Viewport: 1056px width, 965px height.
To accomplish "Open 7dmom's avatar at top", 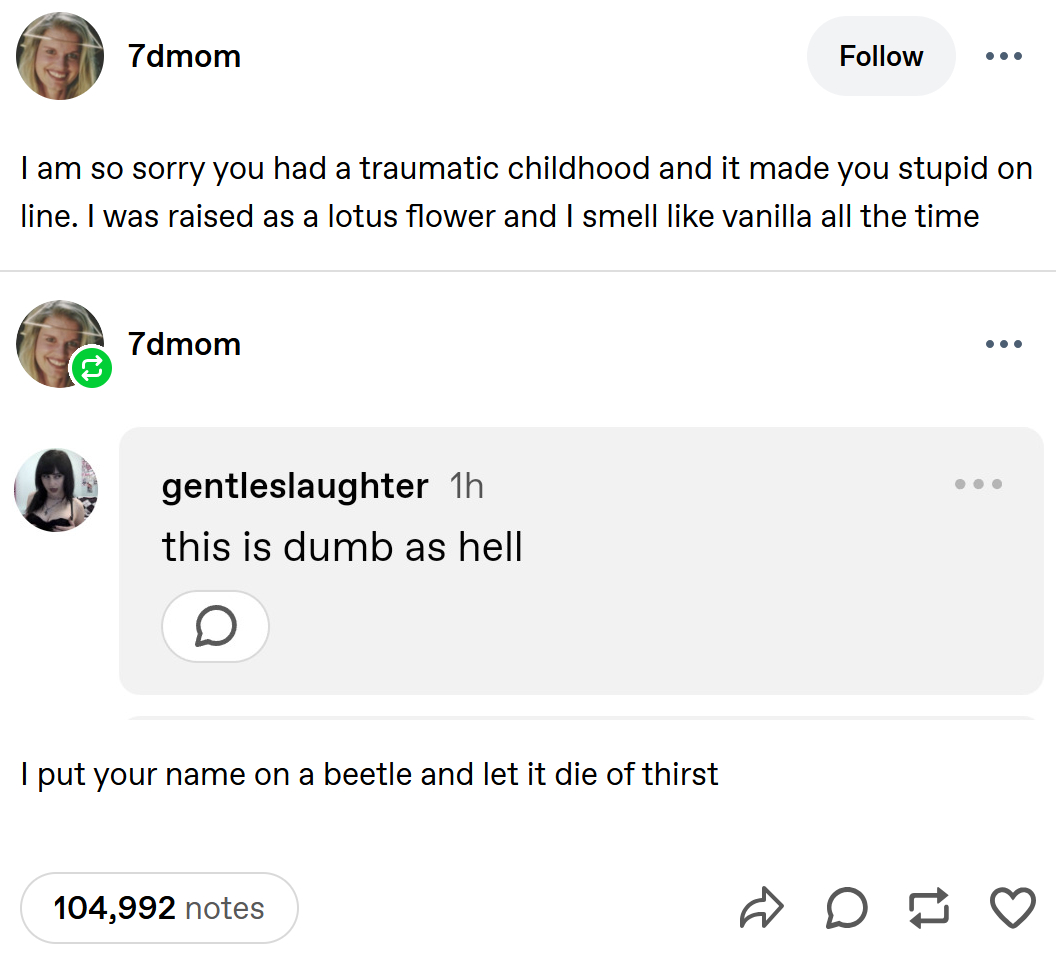I will tap(60, 56).
